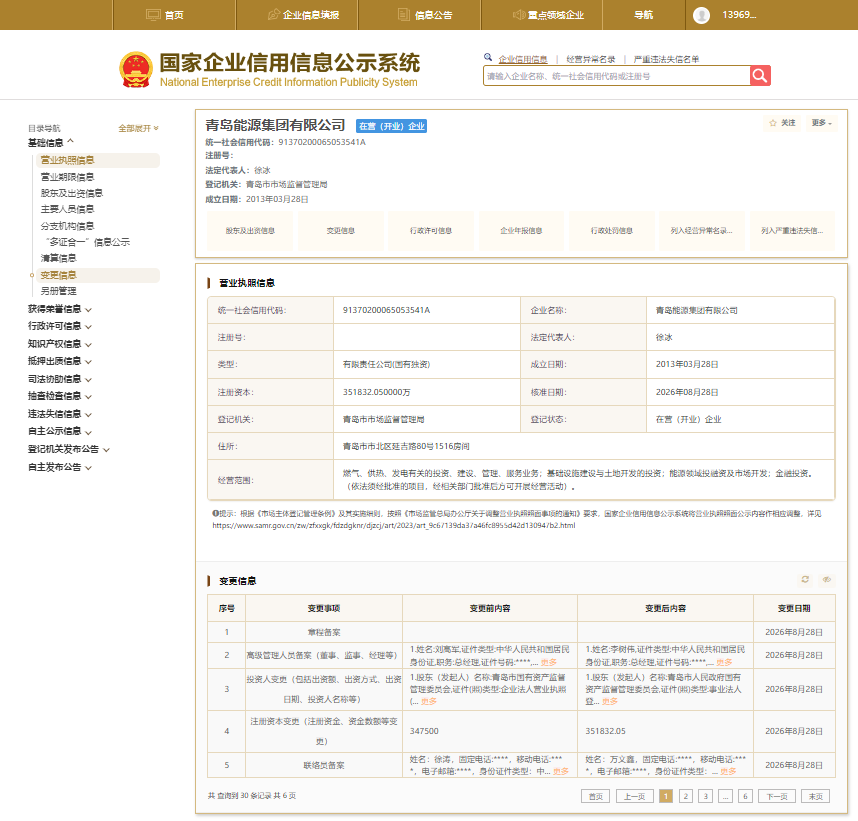
Task: Click the samr.gov.cn notice URL
Action: point(393,525)
